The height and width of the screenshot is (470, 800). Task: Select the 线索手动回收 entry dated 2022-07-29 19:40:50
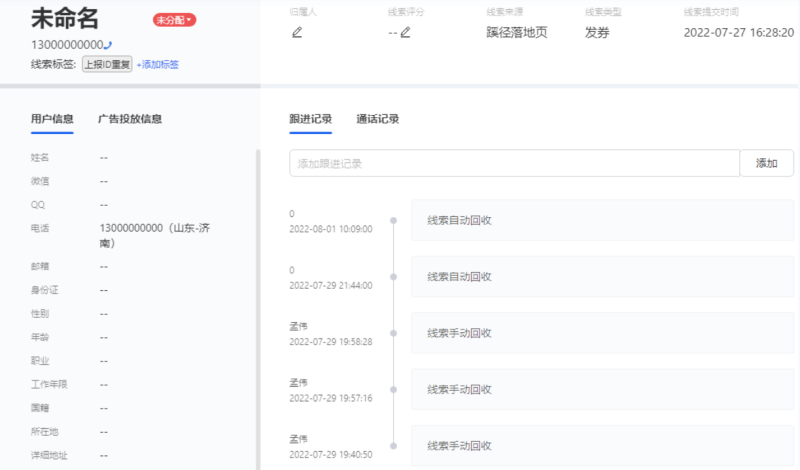coord(602,446)
